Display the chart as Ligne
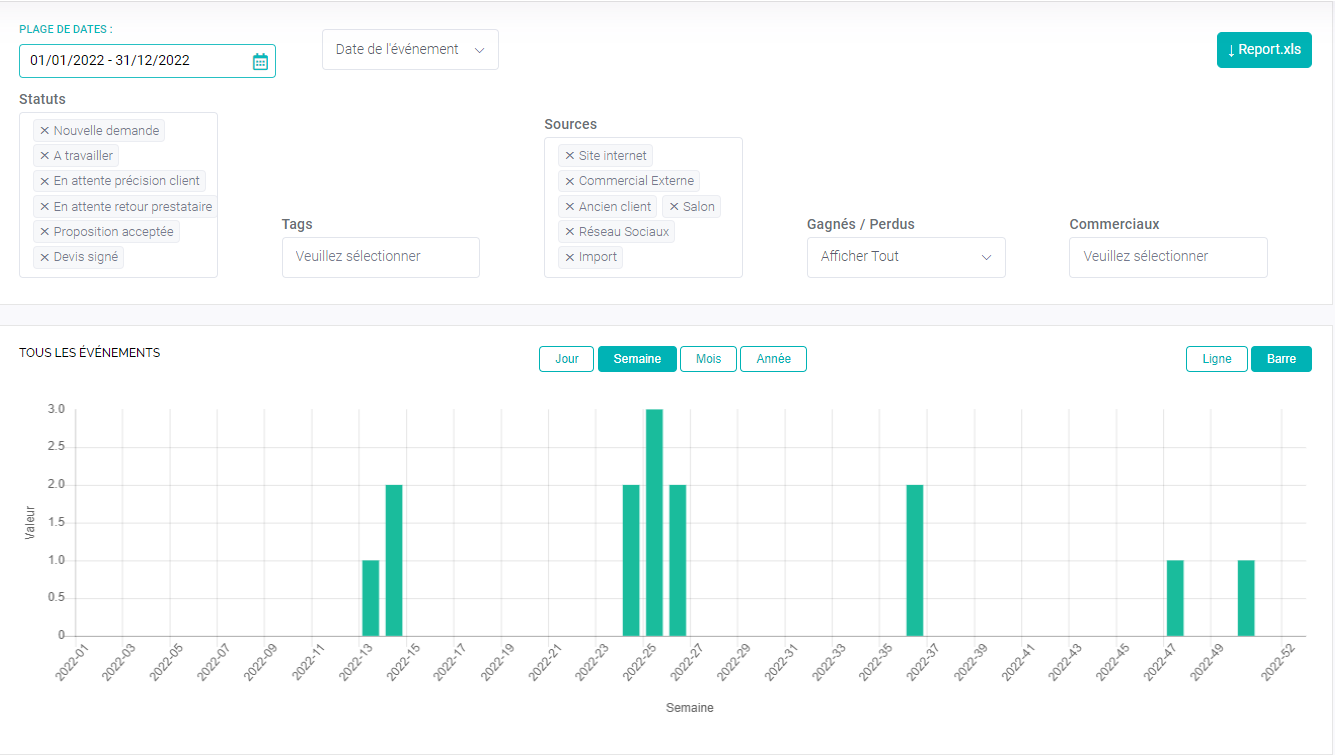 (x=1217, y=359)
